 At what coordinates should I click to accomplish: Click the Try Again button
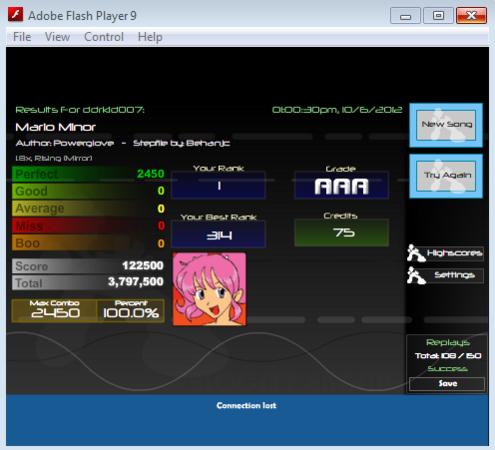tap(446, 176)
